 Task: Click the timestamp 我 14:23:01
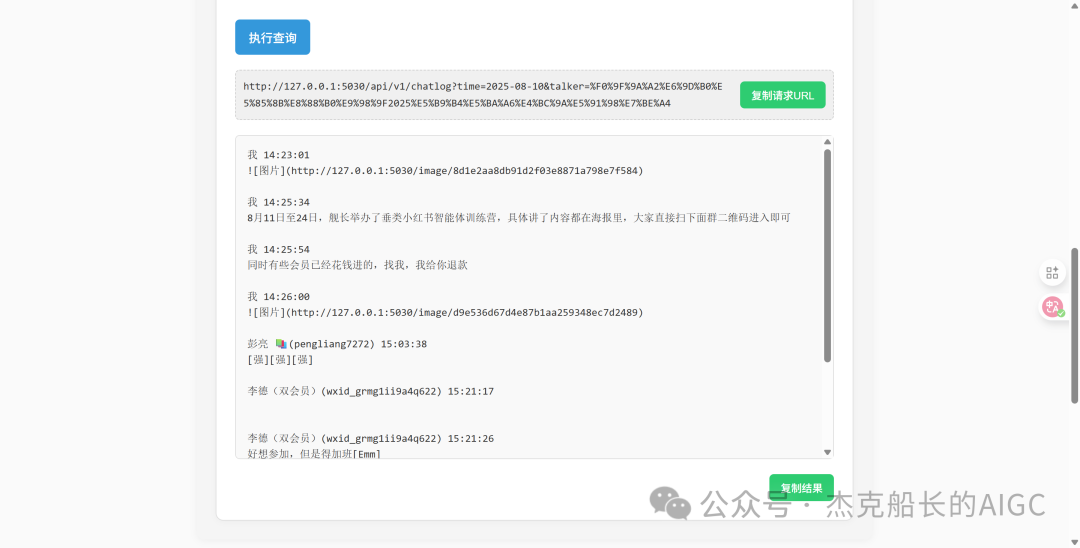[x=278, y=155]
